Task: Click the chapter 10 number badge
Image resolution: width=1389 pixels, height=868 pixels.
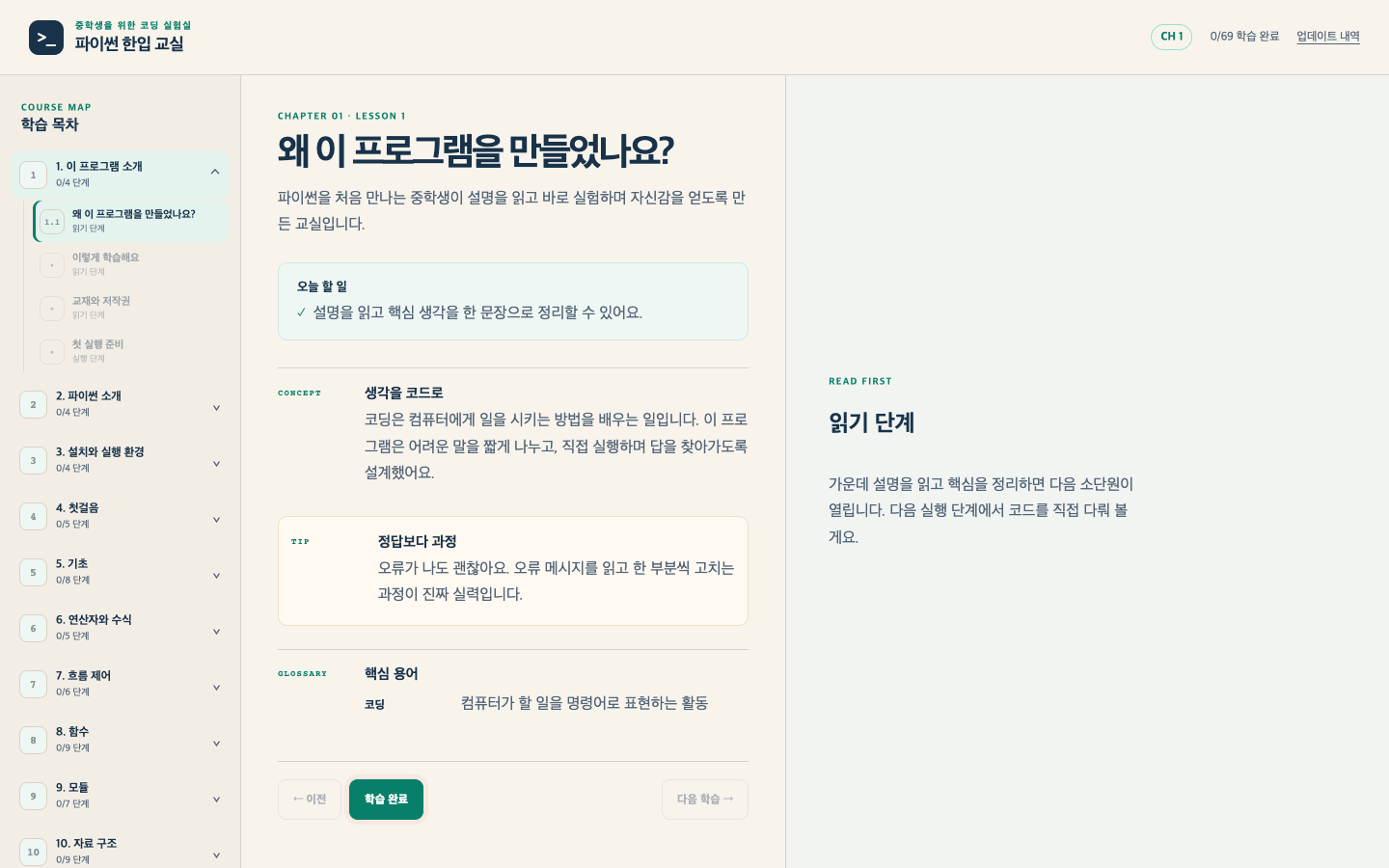Action: tap(33, 852)
